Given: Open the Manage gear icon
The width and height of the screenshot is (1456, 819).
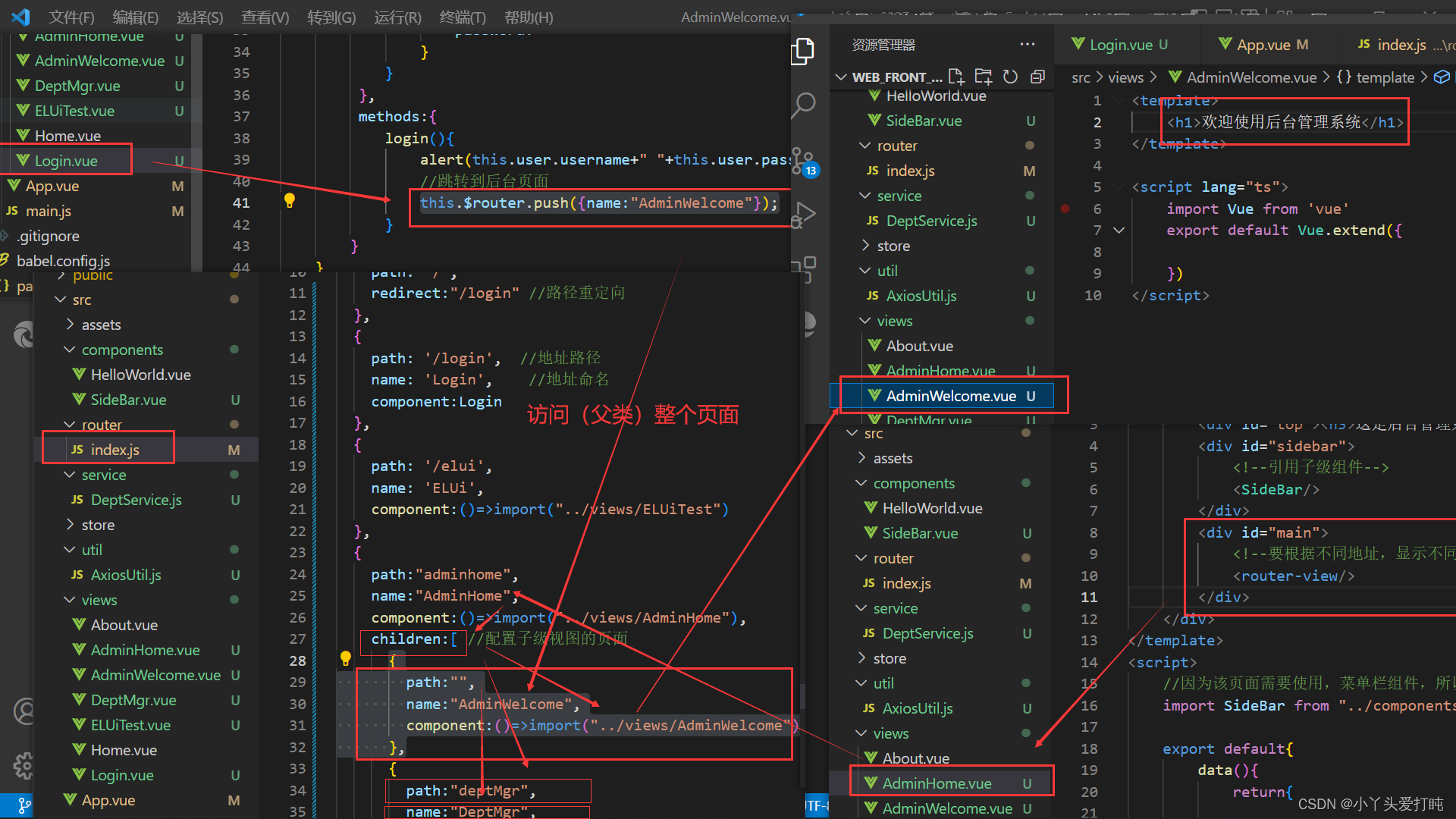Looking at the screenshot, I should [x=24, y=766].
